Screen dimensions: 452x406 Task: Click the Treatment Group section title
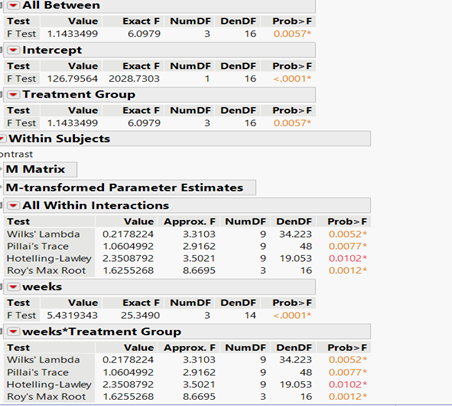79,95
